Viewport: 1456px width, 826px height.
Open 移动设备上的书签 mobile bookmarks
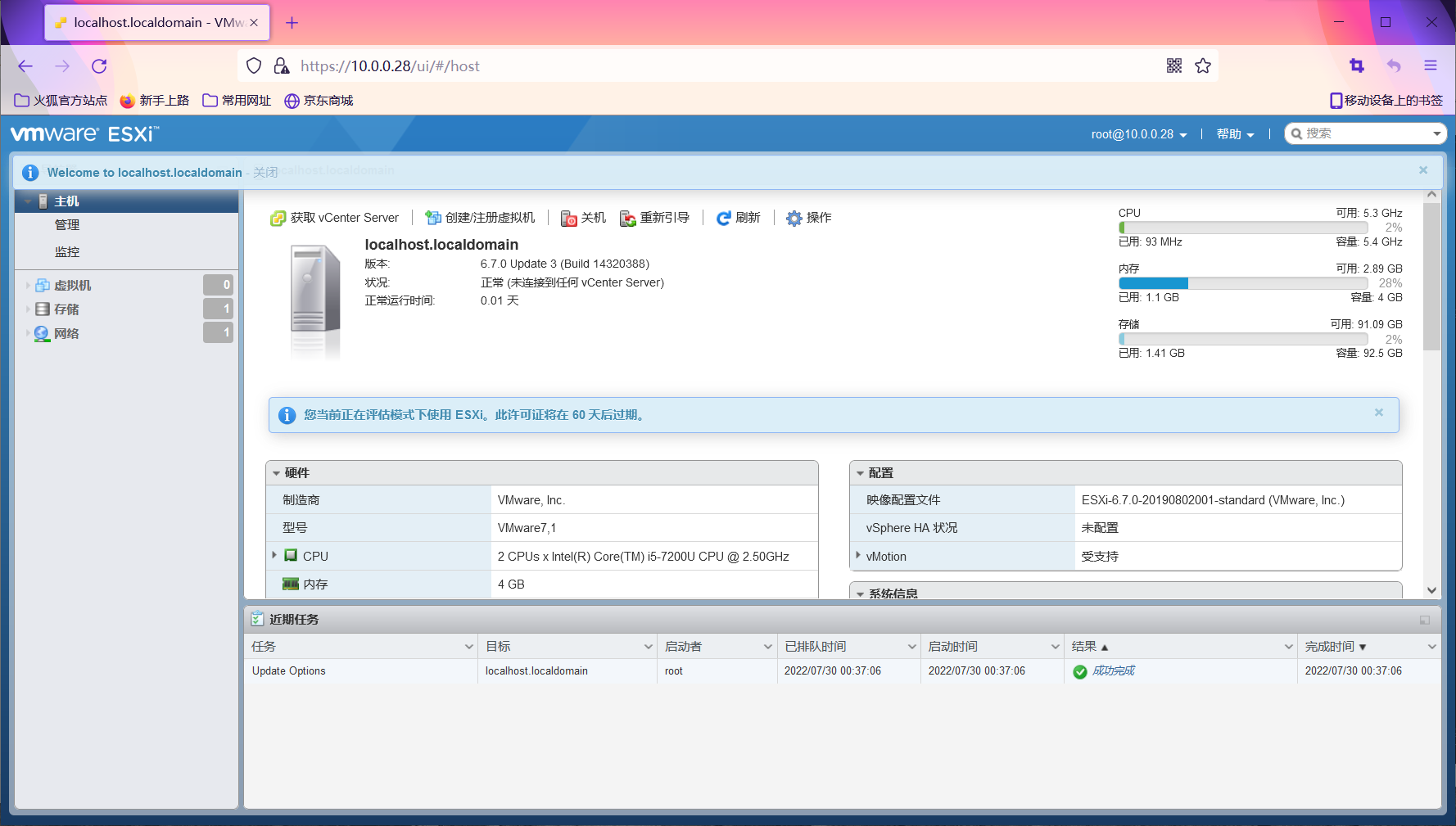[1386, 101]
